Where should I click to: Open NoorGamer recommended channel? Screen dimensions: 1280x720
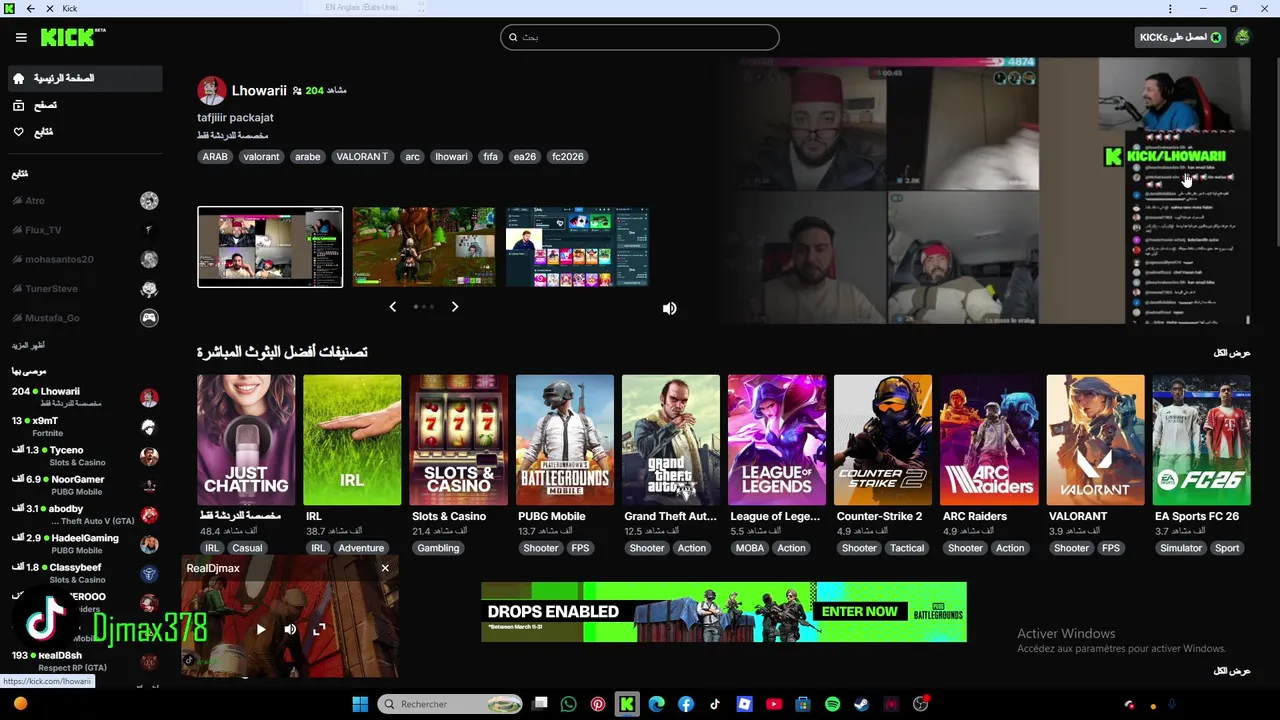click(x=85, y=485)
